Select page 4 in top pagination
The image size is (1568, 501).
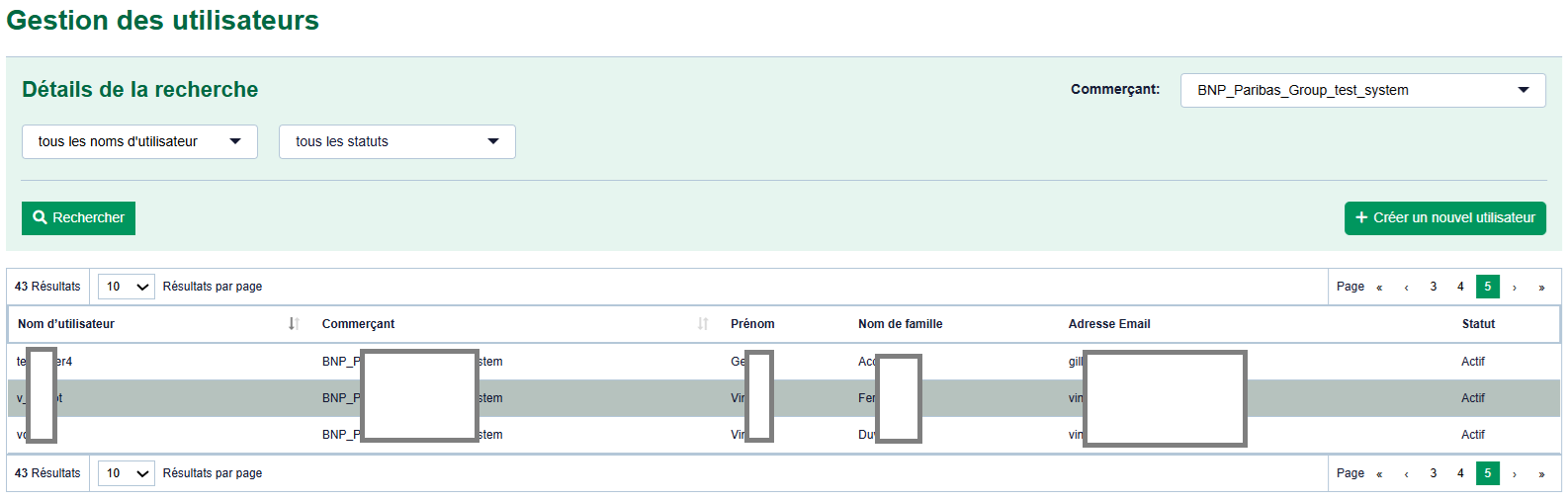[1460, 287]
